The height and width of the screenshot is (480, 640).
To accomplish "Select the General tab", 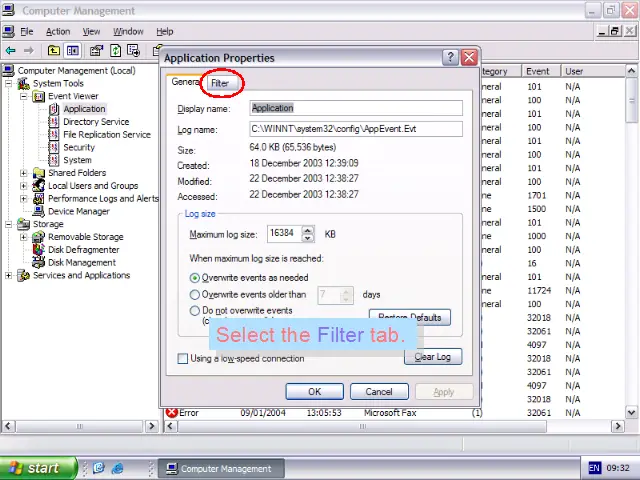I will 185,82.
